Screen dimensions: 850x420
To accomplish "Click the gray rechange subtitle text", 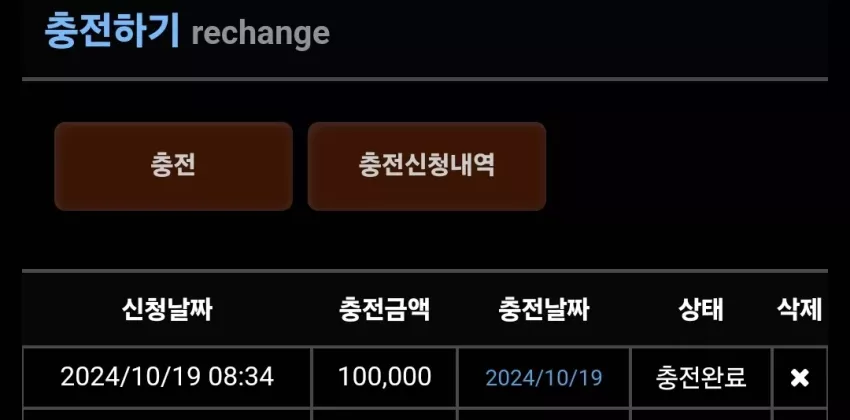I will pyautogui.click(x=261, y=33).
